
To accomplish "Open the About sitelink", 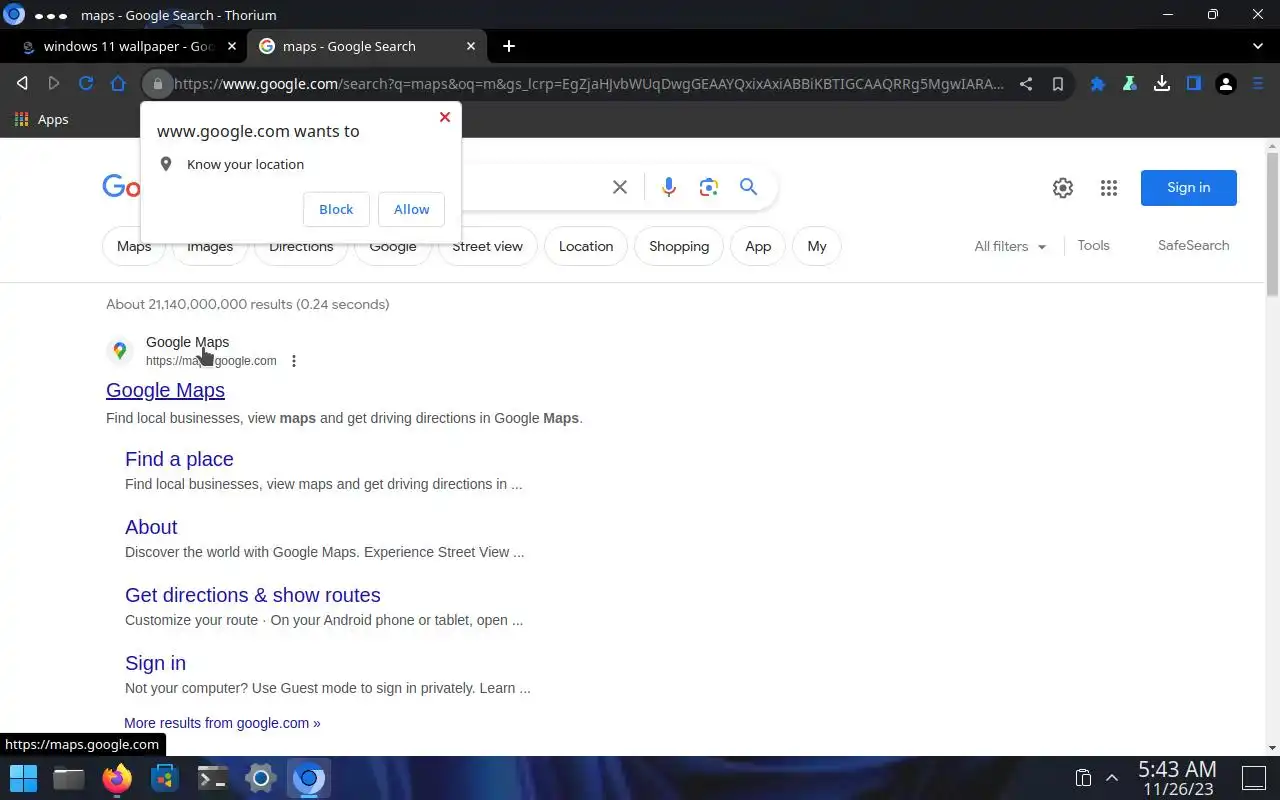I will pos(151,527).
